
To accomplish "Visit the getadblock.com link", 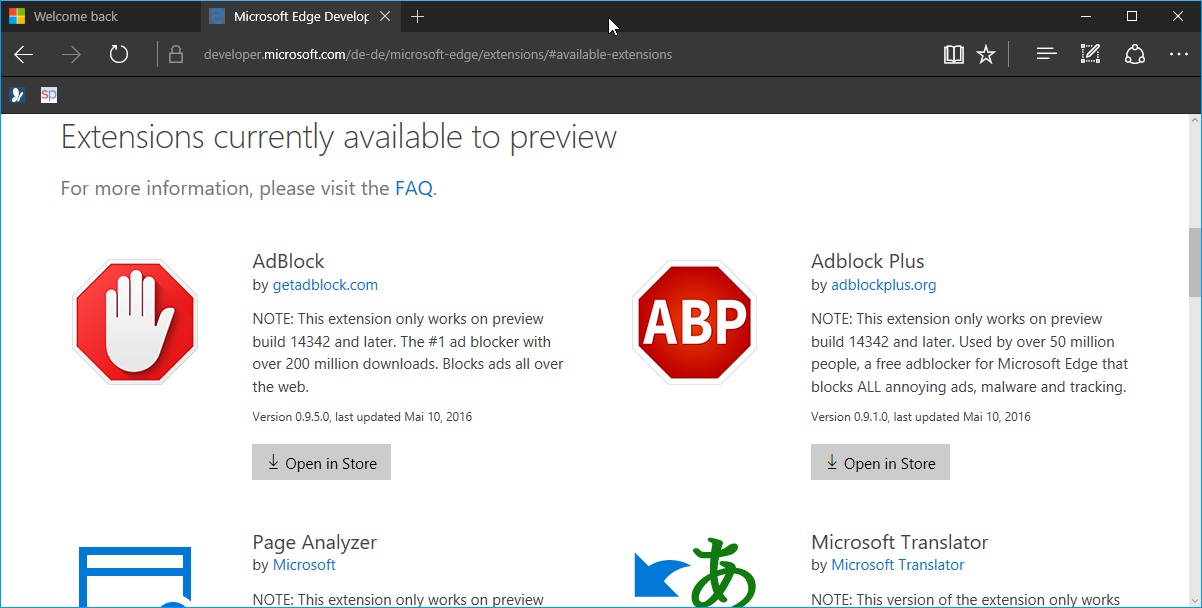I will (325, 285).
